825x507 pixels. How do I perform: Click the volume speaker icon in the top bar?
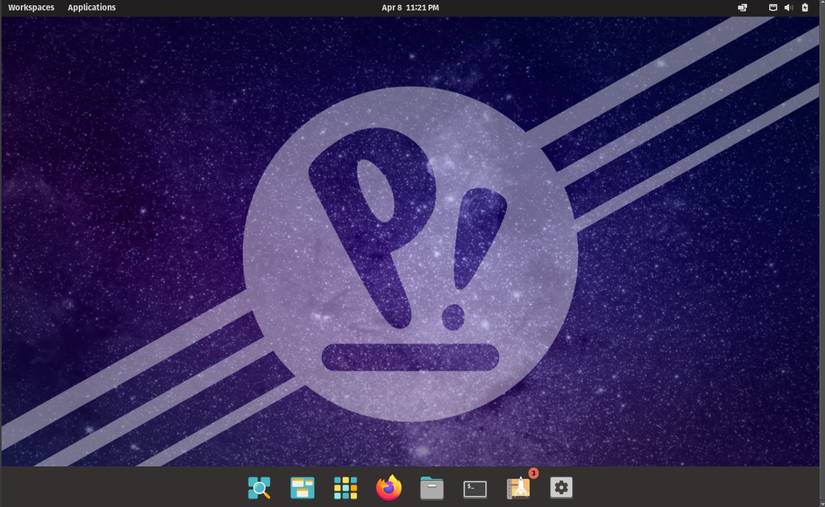[788, 7]
